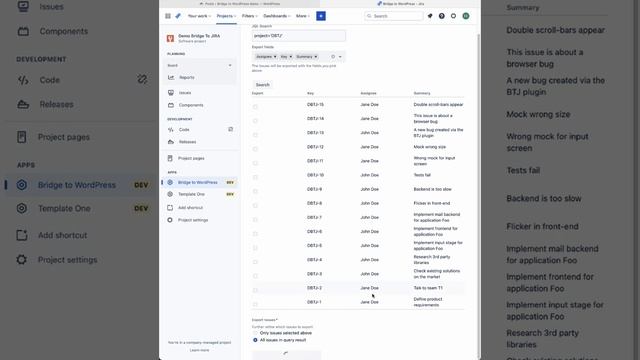Click the Project pages icon

[x=170, y=158]
